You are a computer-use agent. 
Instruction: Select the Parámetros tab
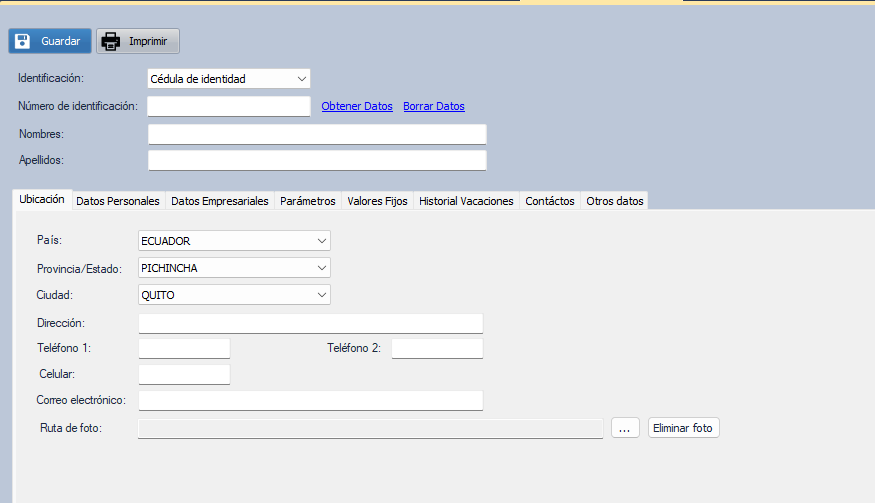pos(308,201)
